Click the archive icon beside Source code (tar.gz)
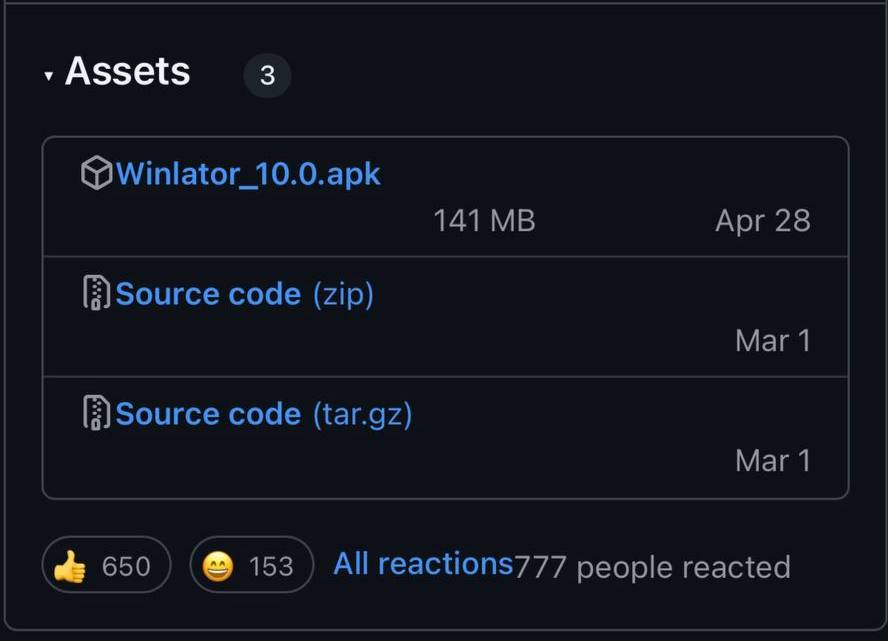The width and height of the screenshot is (888, 641). 96,412
